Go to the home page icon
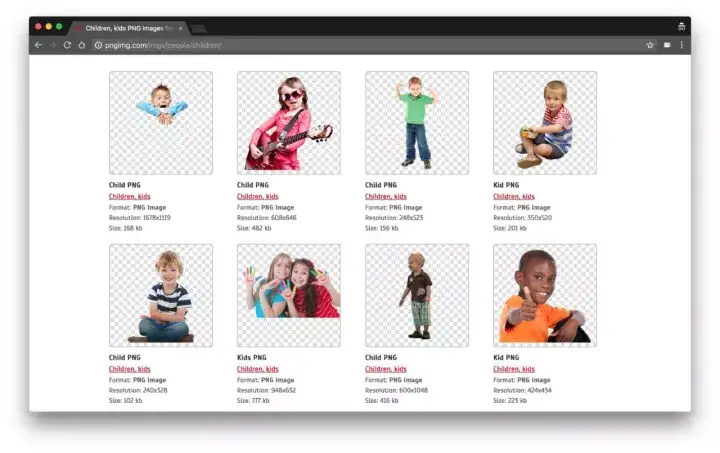 click(82, 45)
